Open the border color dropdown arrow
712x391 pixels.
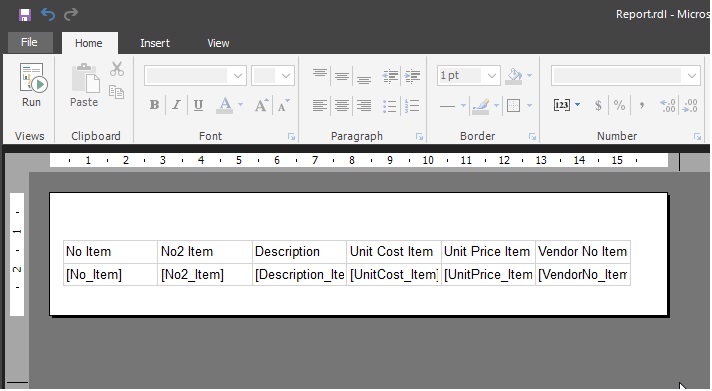point(496,106)
